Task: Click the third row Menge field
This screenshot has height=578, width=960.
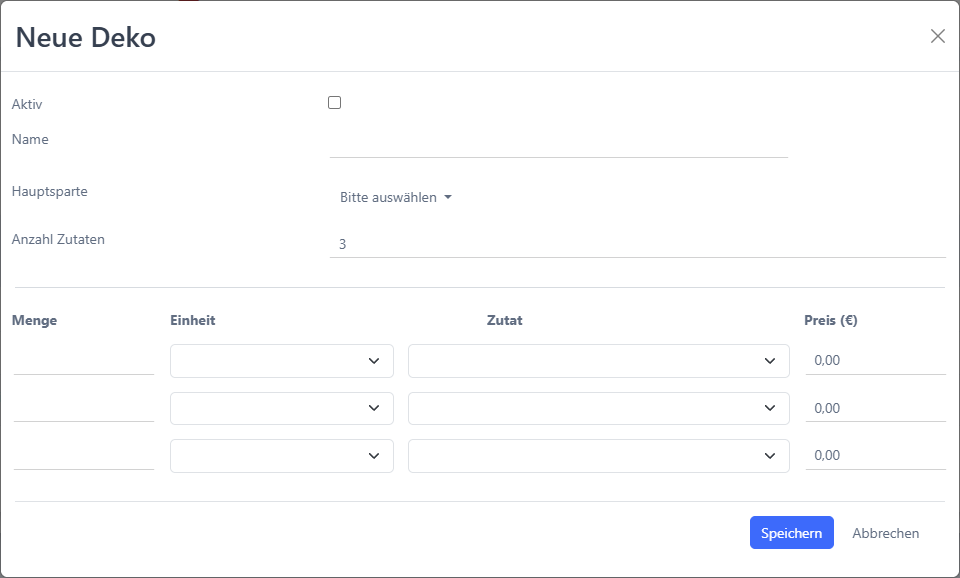Action: point(84,456)
